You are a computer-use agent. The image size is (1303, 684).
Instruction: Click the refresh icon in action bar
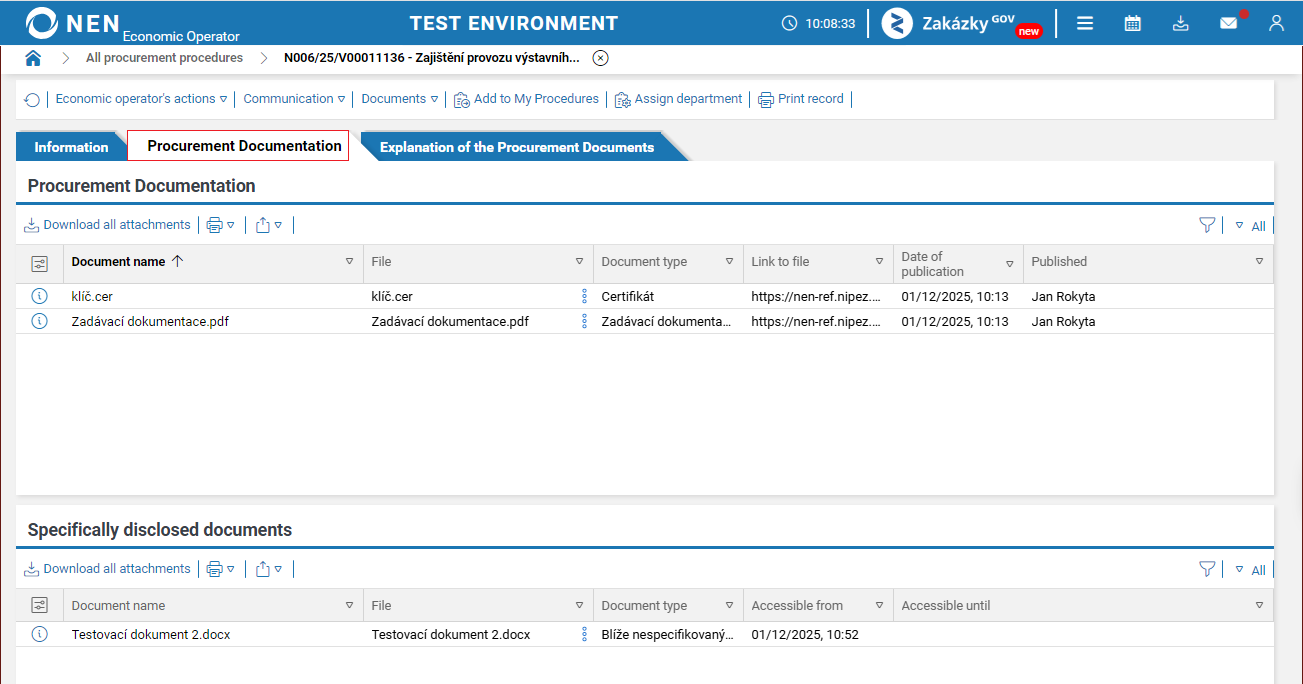coord(32,100)
